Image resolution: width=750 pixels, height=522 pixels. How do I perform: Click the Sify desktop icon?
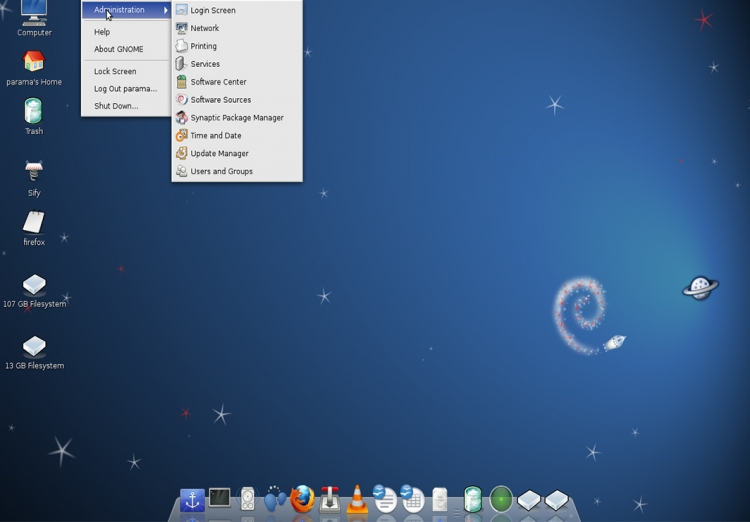(34, 172)
